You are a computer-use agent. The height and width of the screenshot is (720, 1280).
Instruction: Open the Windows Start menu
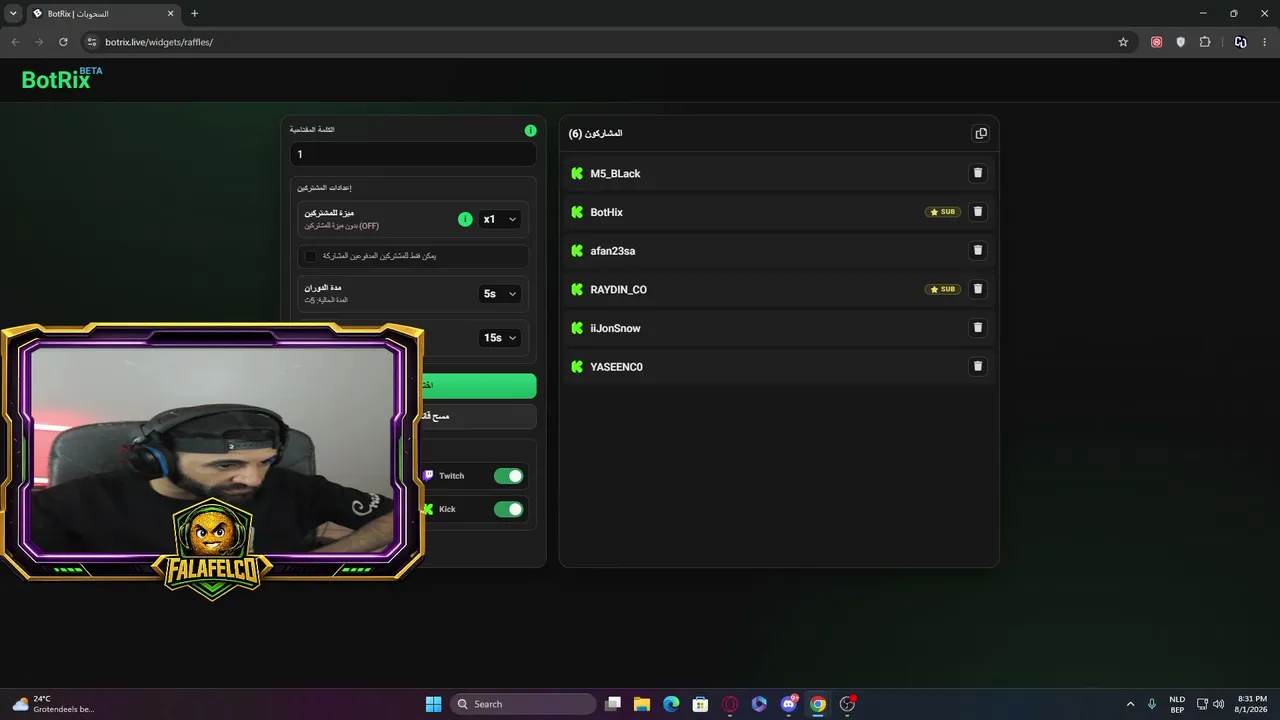click(433, 704)
